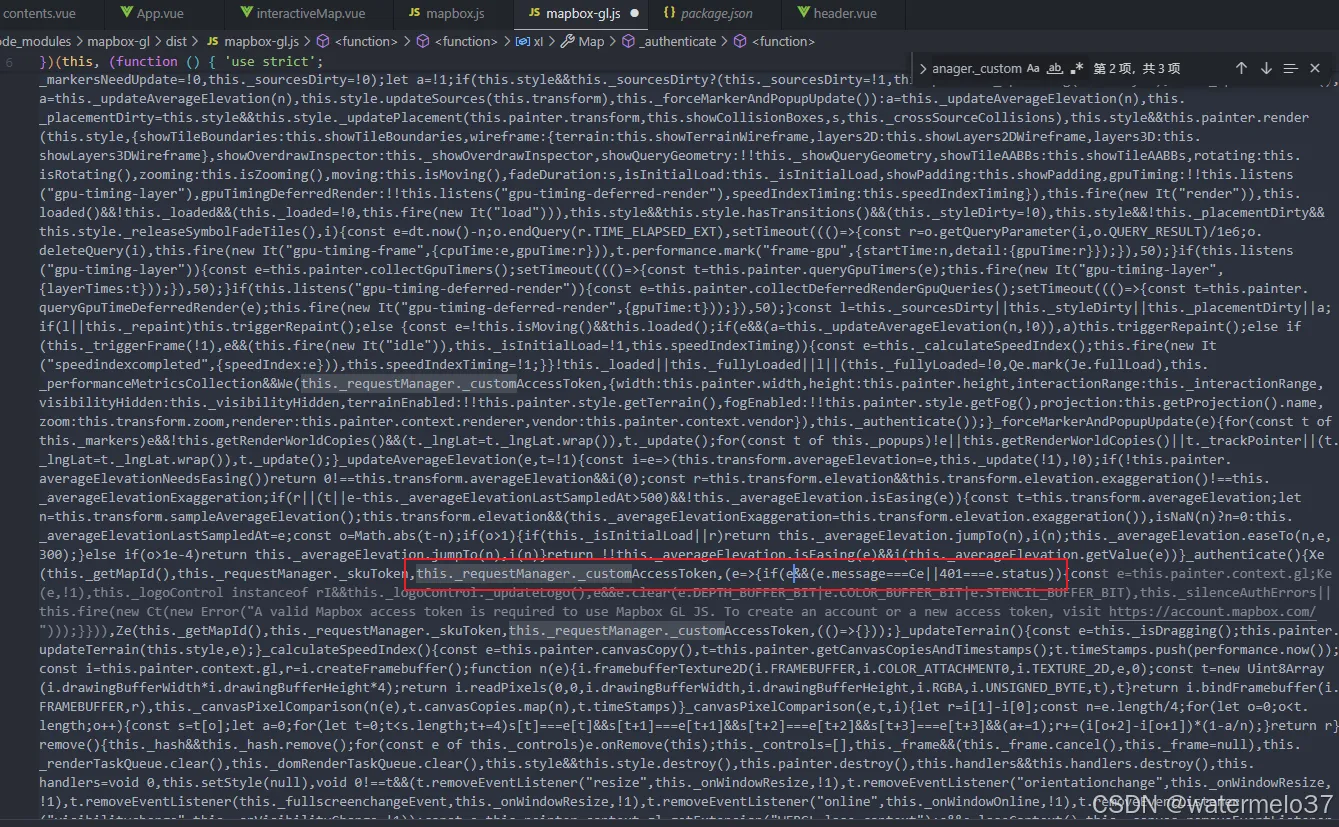Click '_updateTerrain(){const' in the code
Viewport: 1339px width, 827px height.
pos(983,630)
